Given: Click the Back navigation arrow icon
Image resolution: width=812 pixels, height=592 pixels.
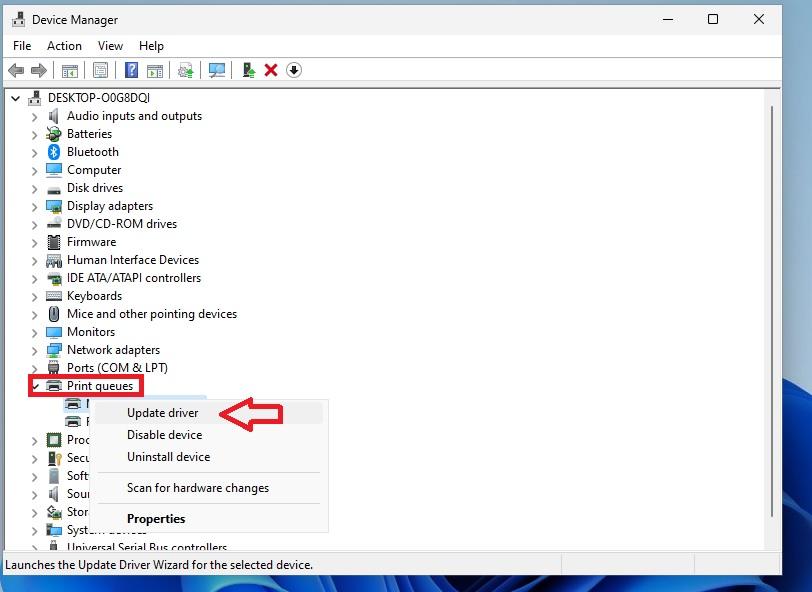Looking at the screenshot, I should pos(15,70).
